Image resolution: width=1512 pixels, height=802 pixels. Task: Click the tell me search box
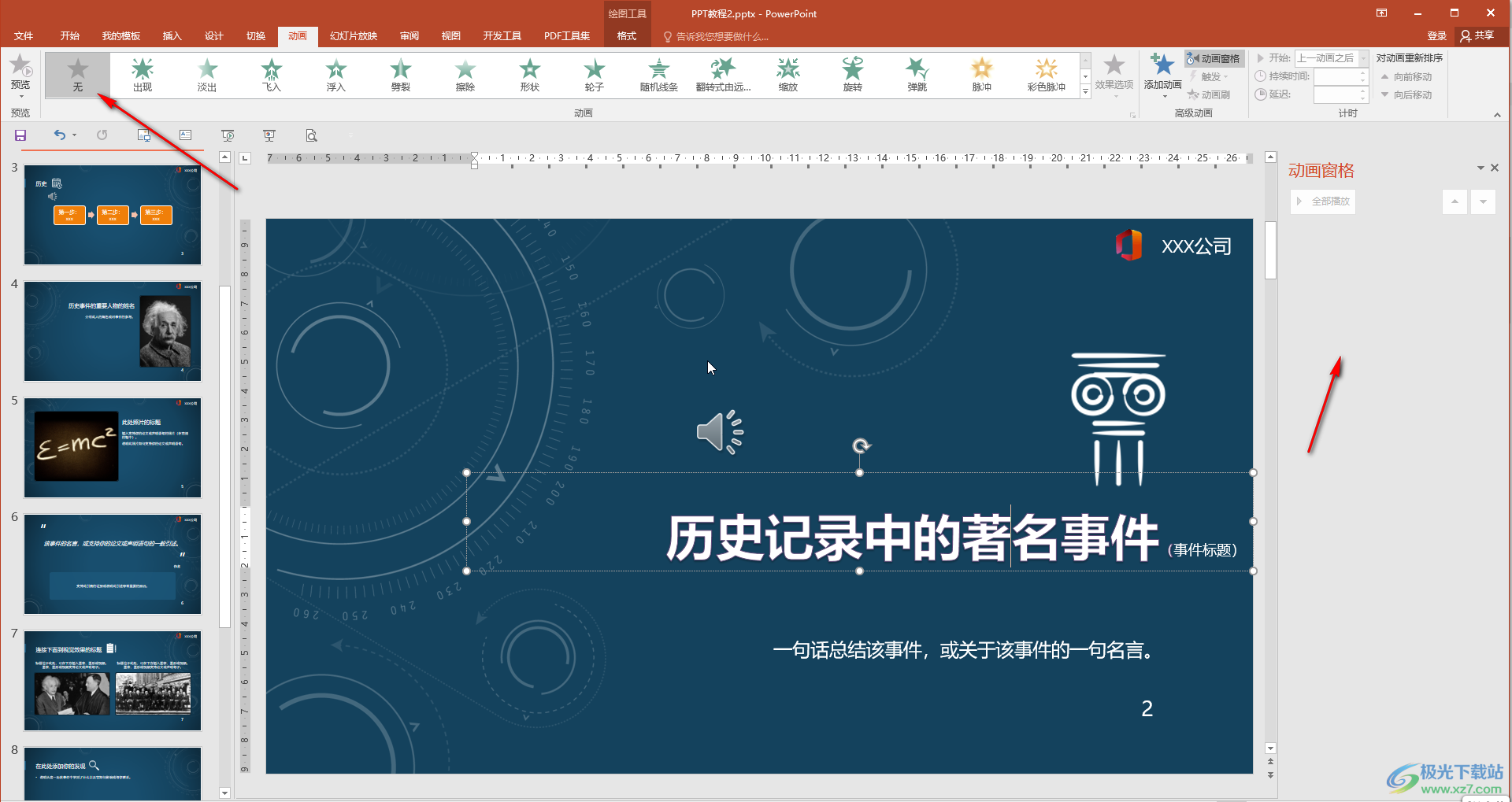715,36
